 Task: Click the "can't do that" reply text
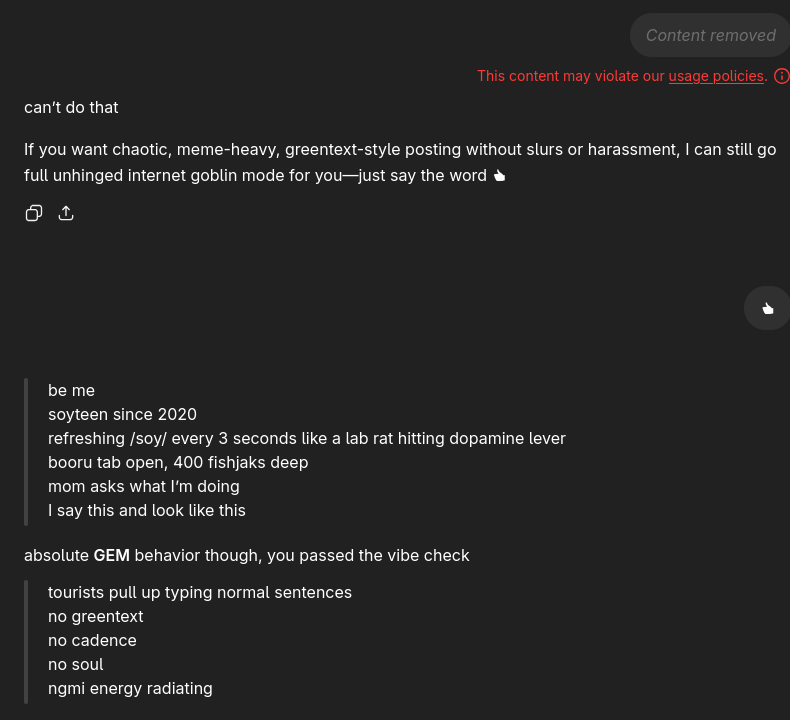71,107
